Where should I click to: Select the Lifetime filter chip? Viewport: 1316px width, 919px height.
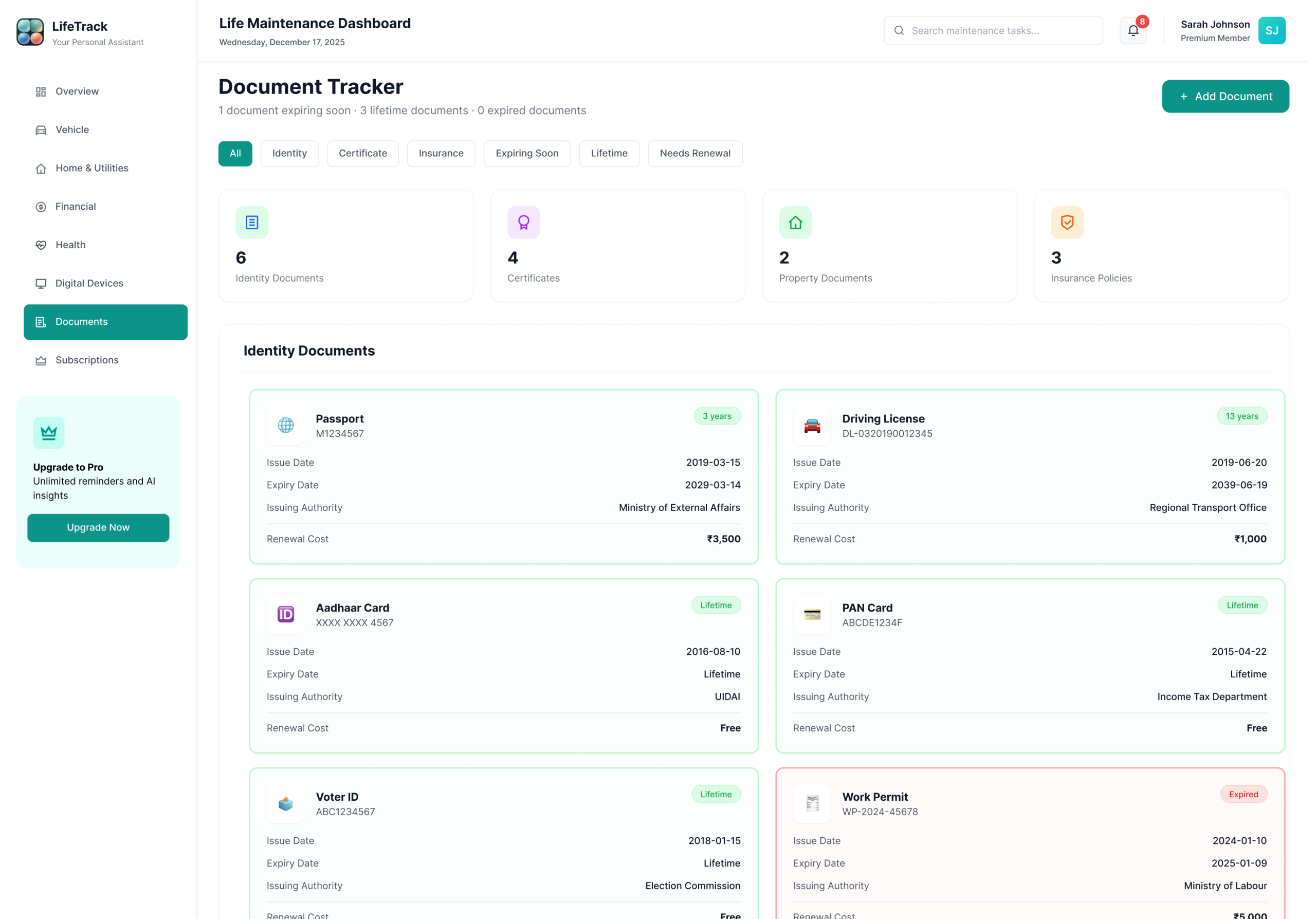[609, 154]
